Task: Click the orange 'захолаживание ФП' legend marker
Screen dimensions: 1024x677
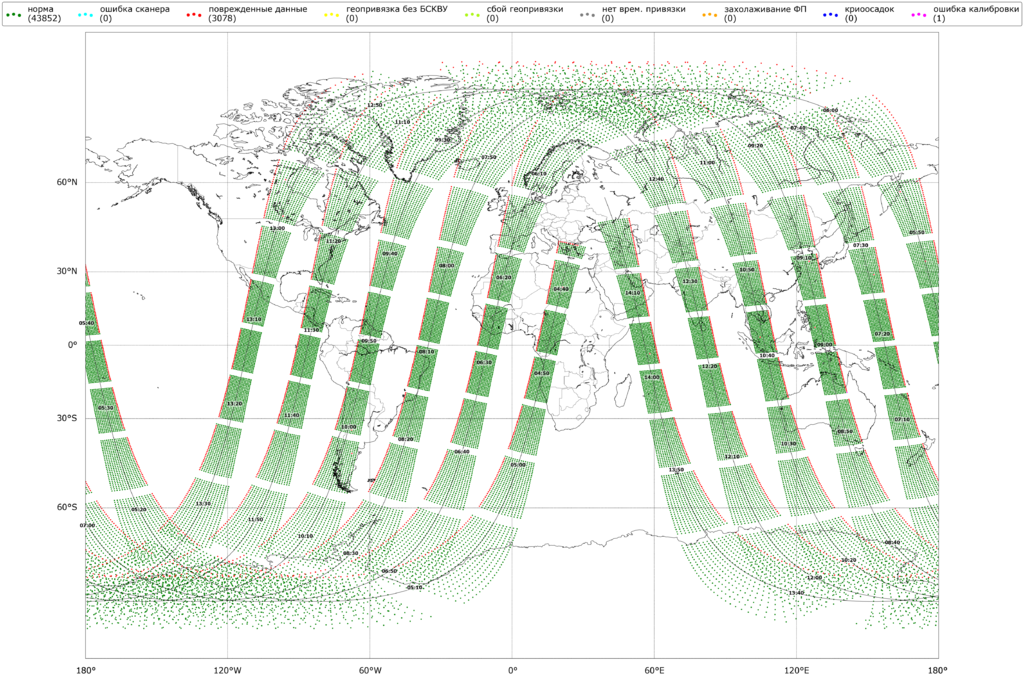Action: pos(709,14)
